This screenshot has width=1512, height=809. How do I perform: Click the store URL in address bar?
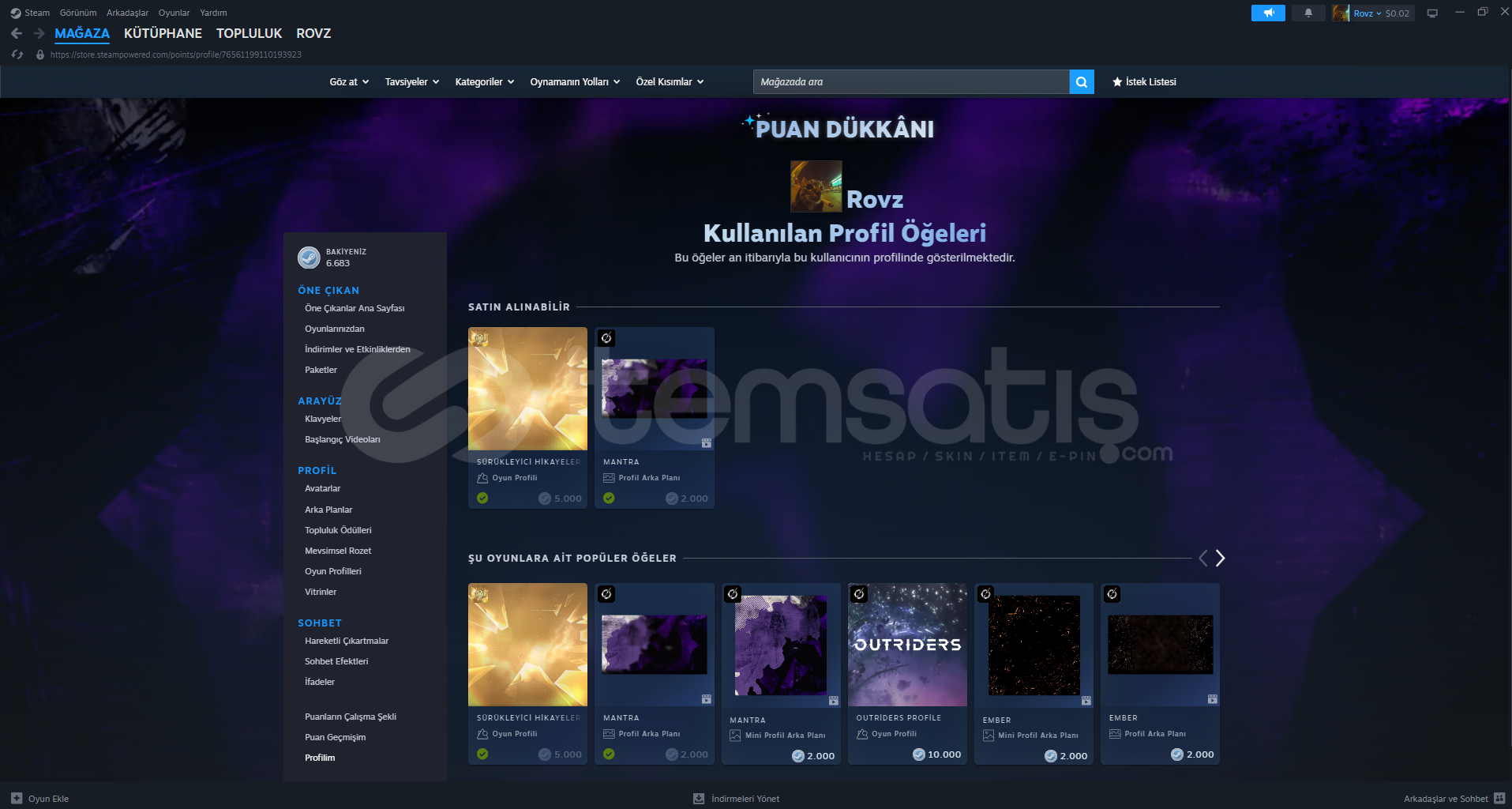(176, 55)
